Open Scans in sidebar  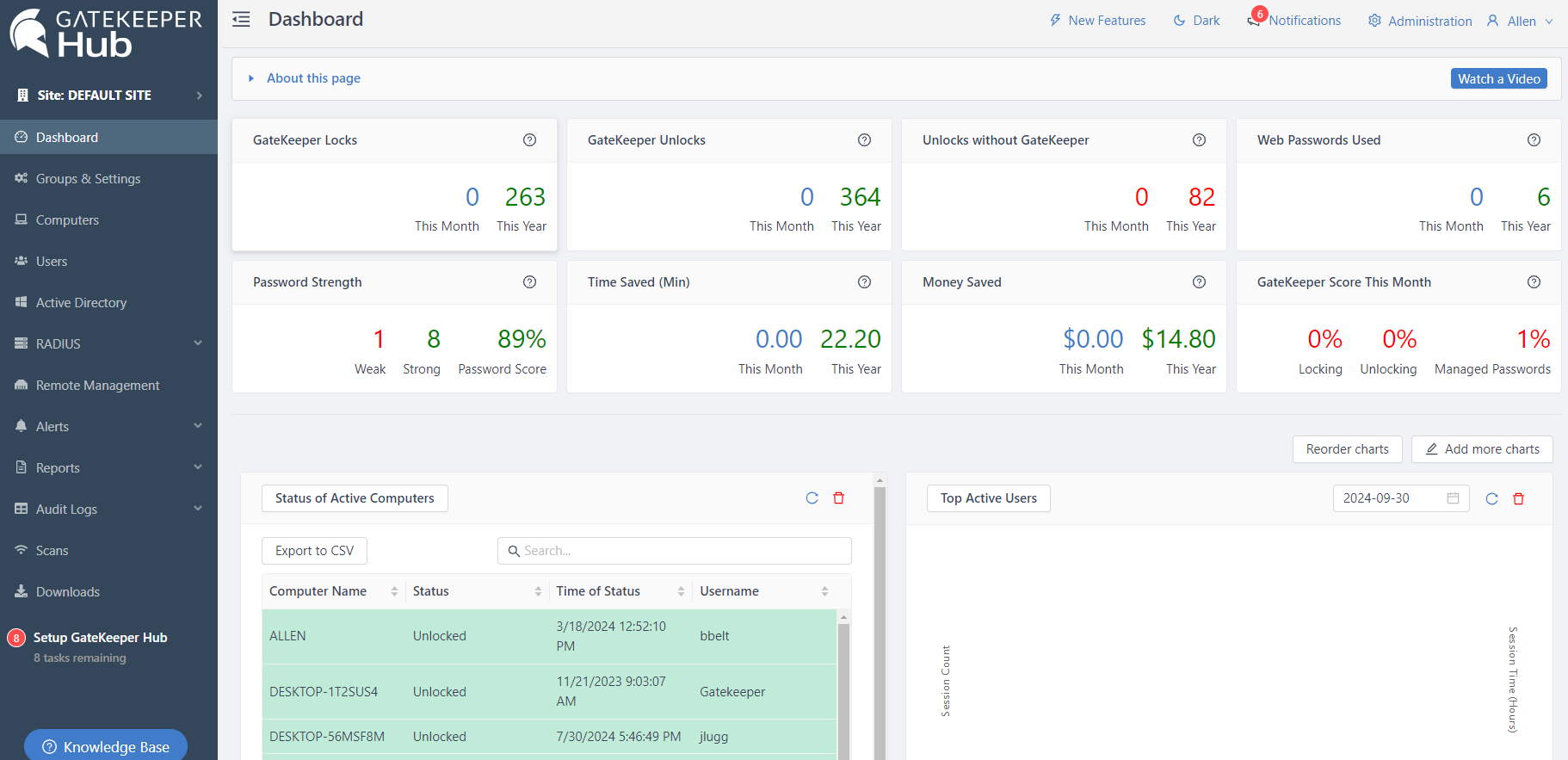click(108, 550)
